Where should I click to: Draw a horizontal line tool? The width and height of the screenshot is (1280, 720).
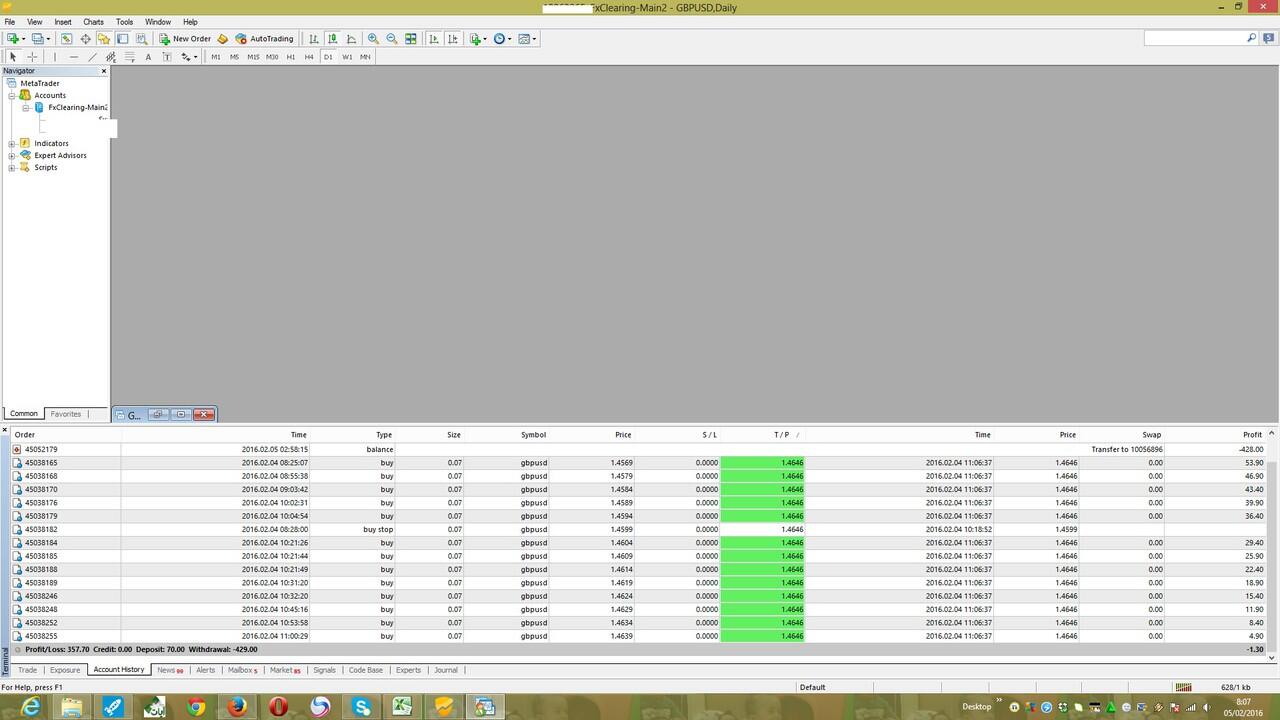click(x=73, y=57)
